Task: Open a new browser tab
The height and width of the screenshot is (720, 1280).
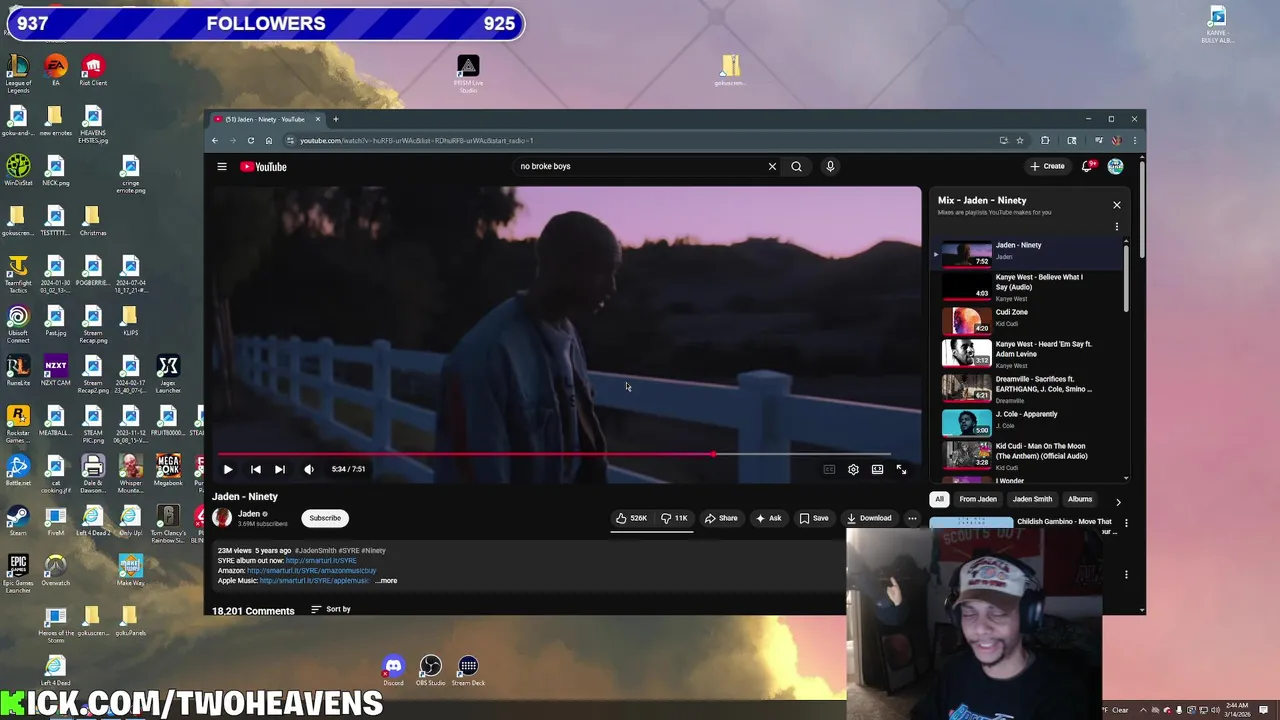Action: tap(336, 119)
